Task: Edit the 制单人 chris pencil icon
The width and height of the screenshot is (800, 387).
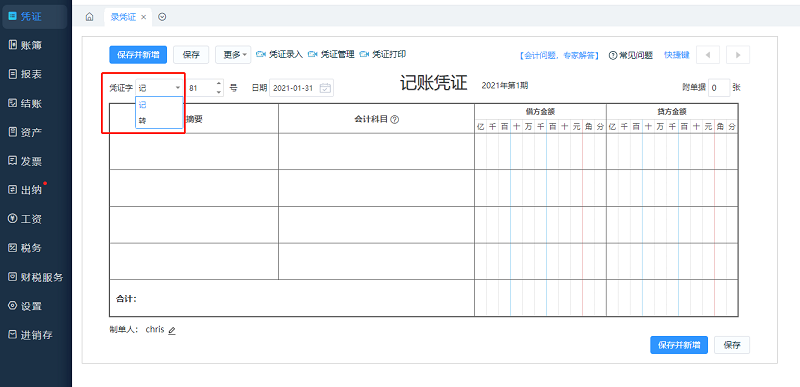Action: [172, 330]
